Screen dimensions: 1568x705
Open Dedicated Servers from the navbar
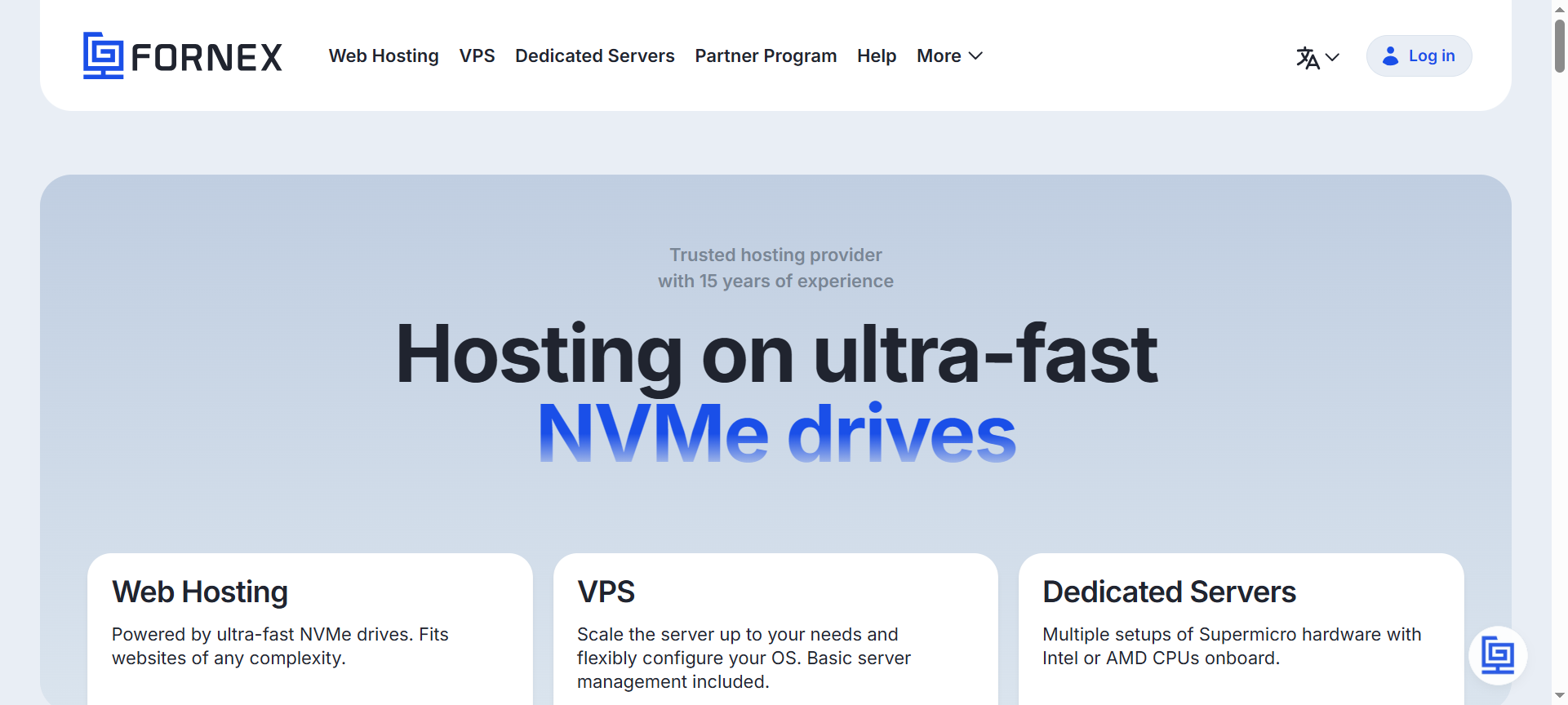click(x=594, y=55)
